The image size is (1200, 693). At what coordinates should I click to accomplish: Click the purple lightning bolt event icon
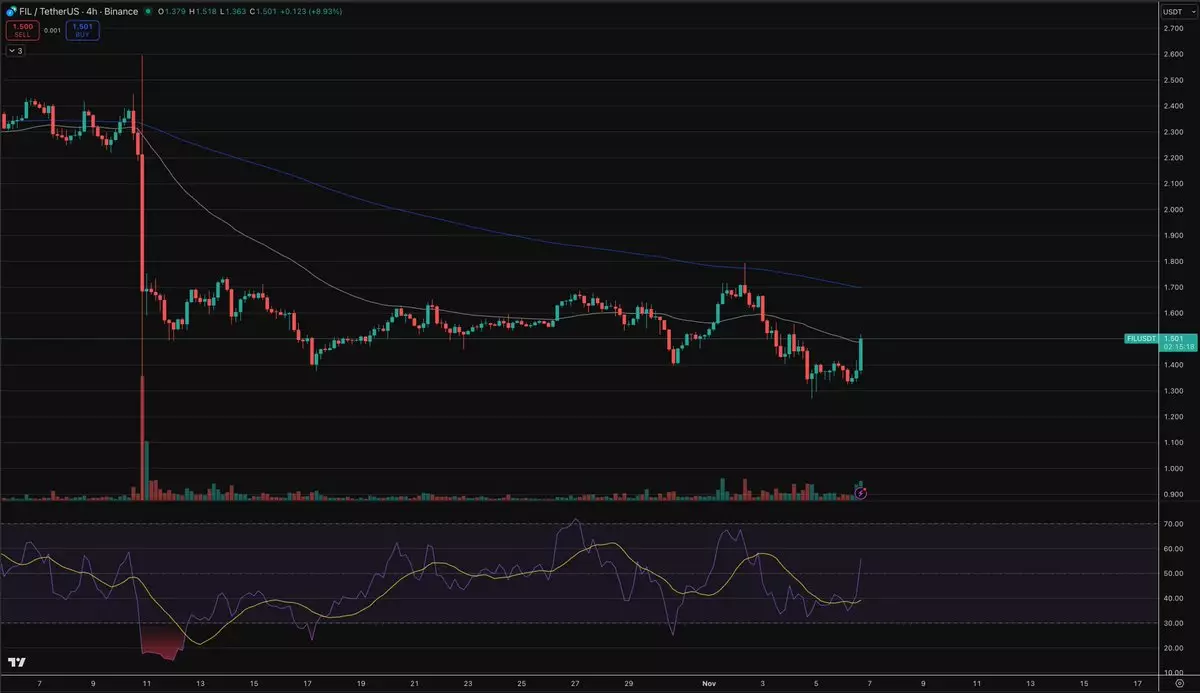(861, 493)
